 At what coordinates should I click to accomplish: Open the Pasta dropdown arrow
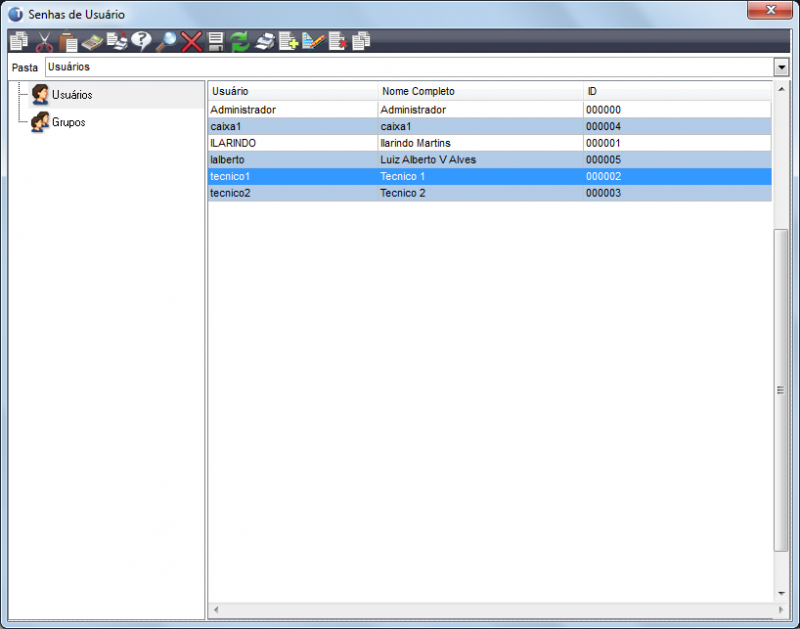(781, 67)
